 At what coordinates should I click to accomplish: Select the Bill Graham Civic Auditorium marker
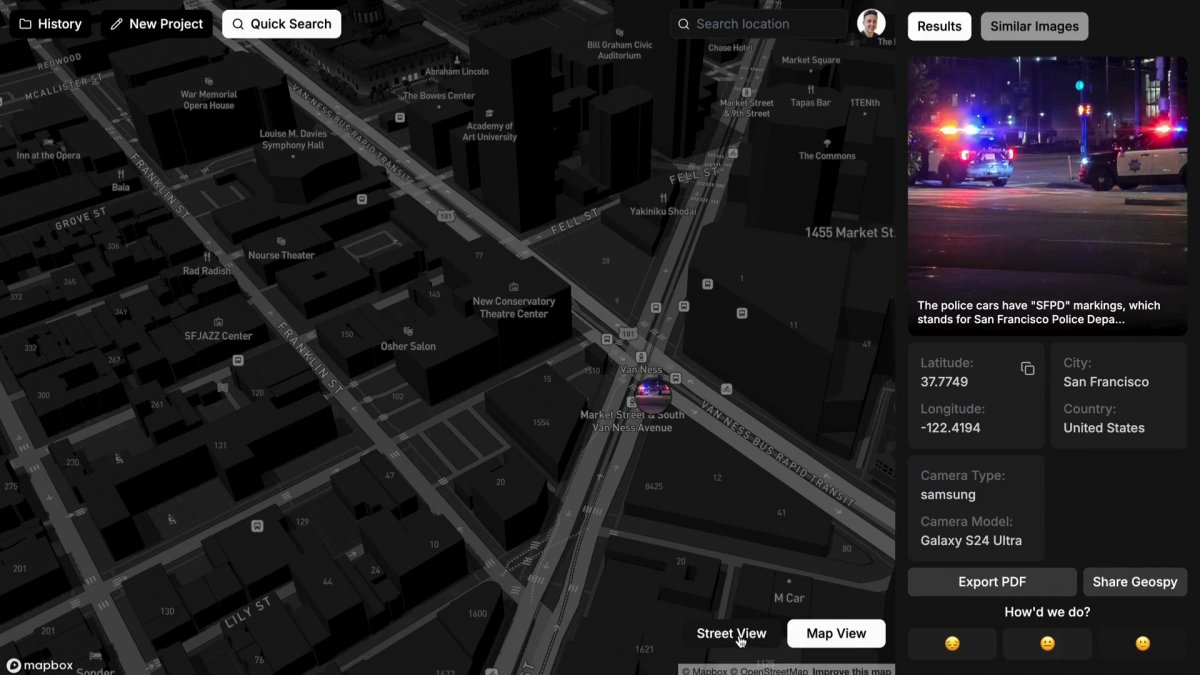[x=620, y=44]
